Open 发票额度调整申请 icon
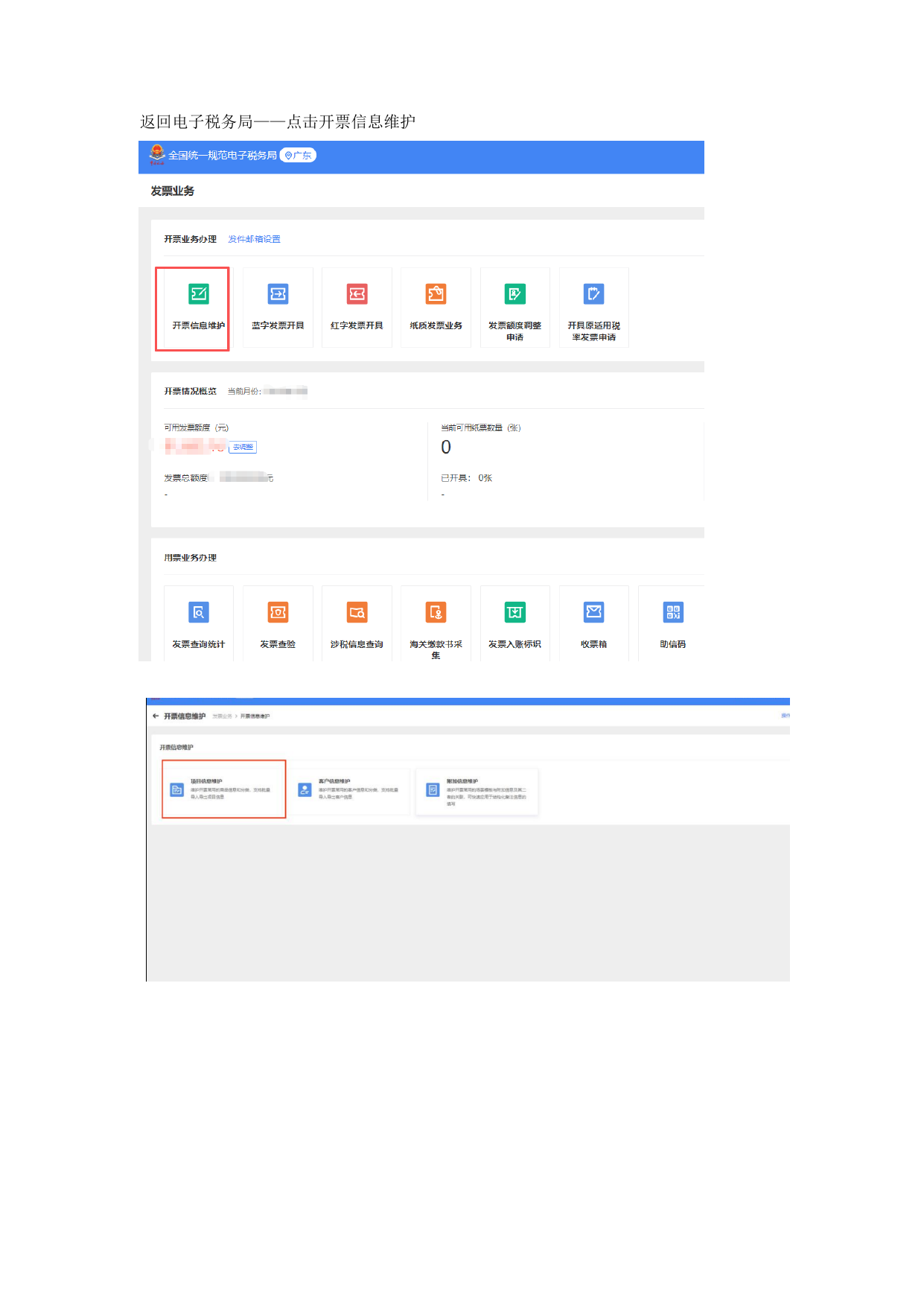The height and width of the screenshot is (1307, 924). (x=514, y=294)
